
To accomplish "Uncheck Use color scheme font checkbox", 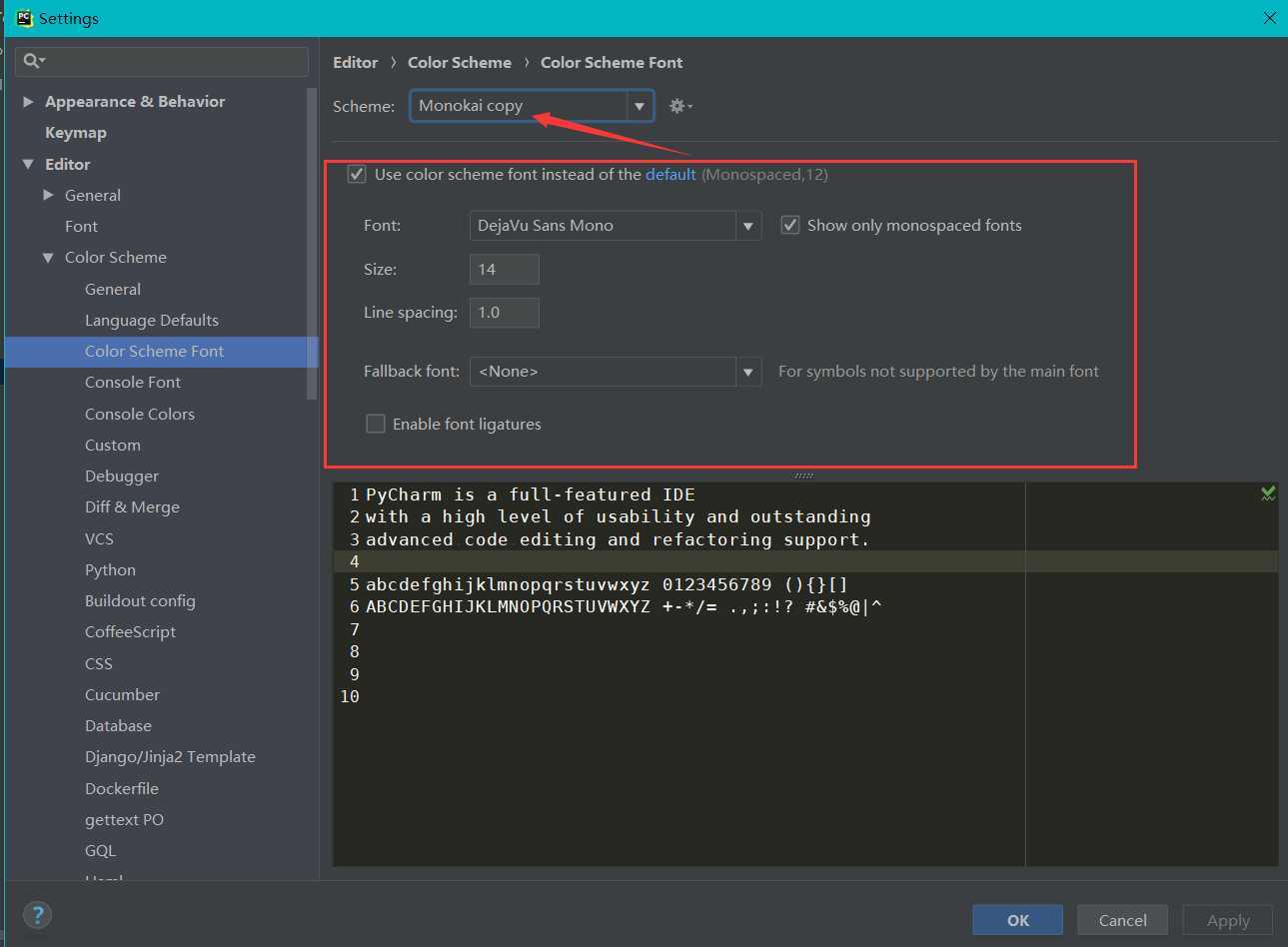I will pos(357,175).
